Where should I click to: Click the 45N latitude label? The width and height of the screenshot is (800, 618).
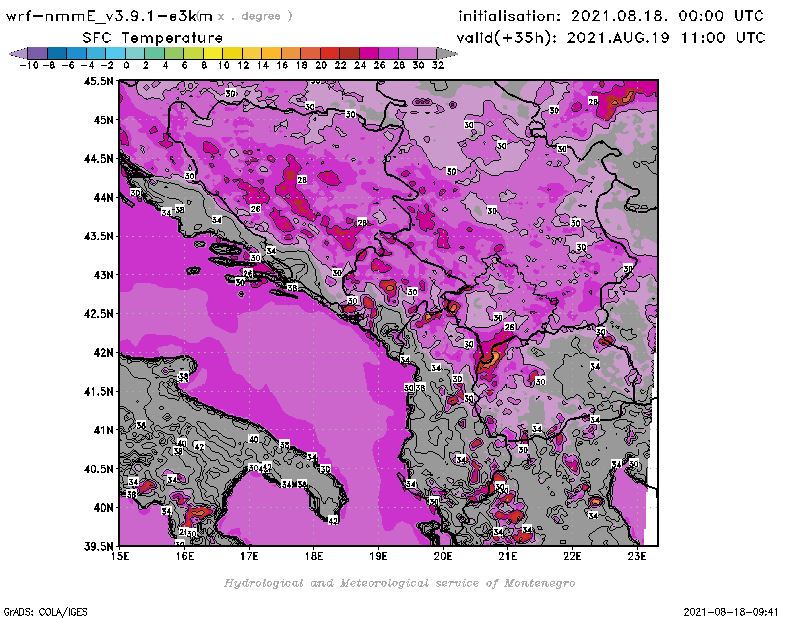103,120
